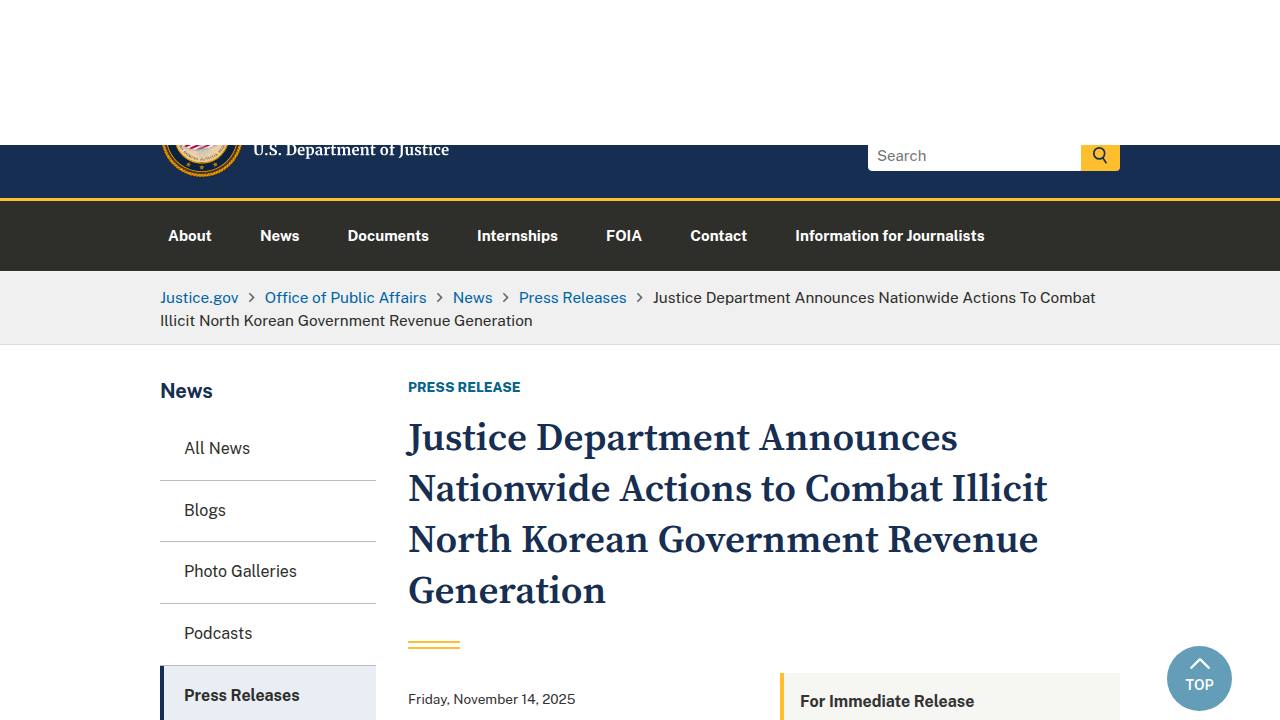
Task: Click the PRESS RELEASE label
Action: coord(464,387)
